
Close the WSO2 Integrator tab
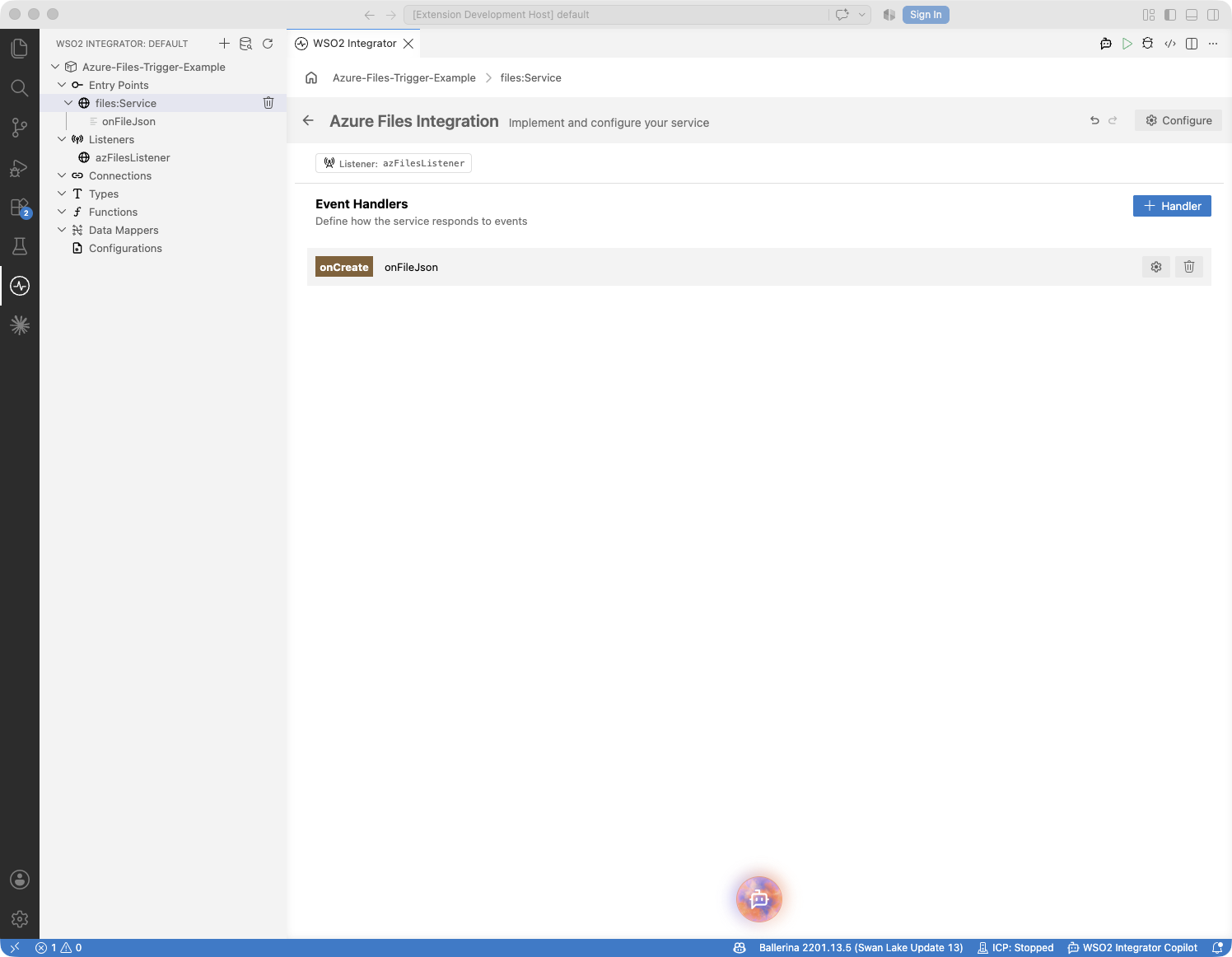click(x=408, y=44)
